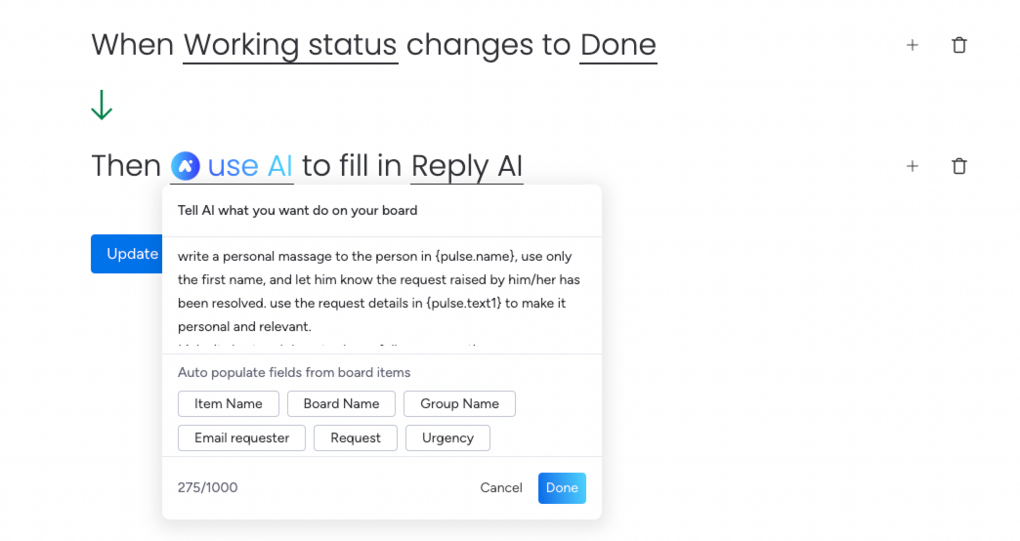
Task: Insert the Group Name field chip
Action: tap(459, 404)
